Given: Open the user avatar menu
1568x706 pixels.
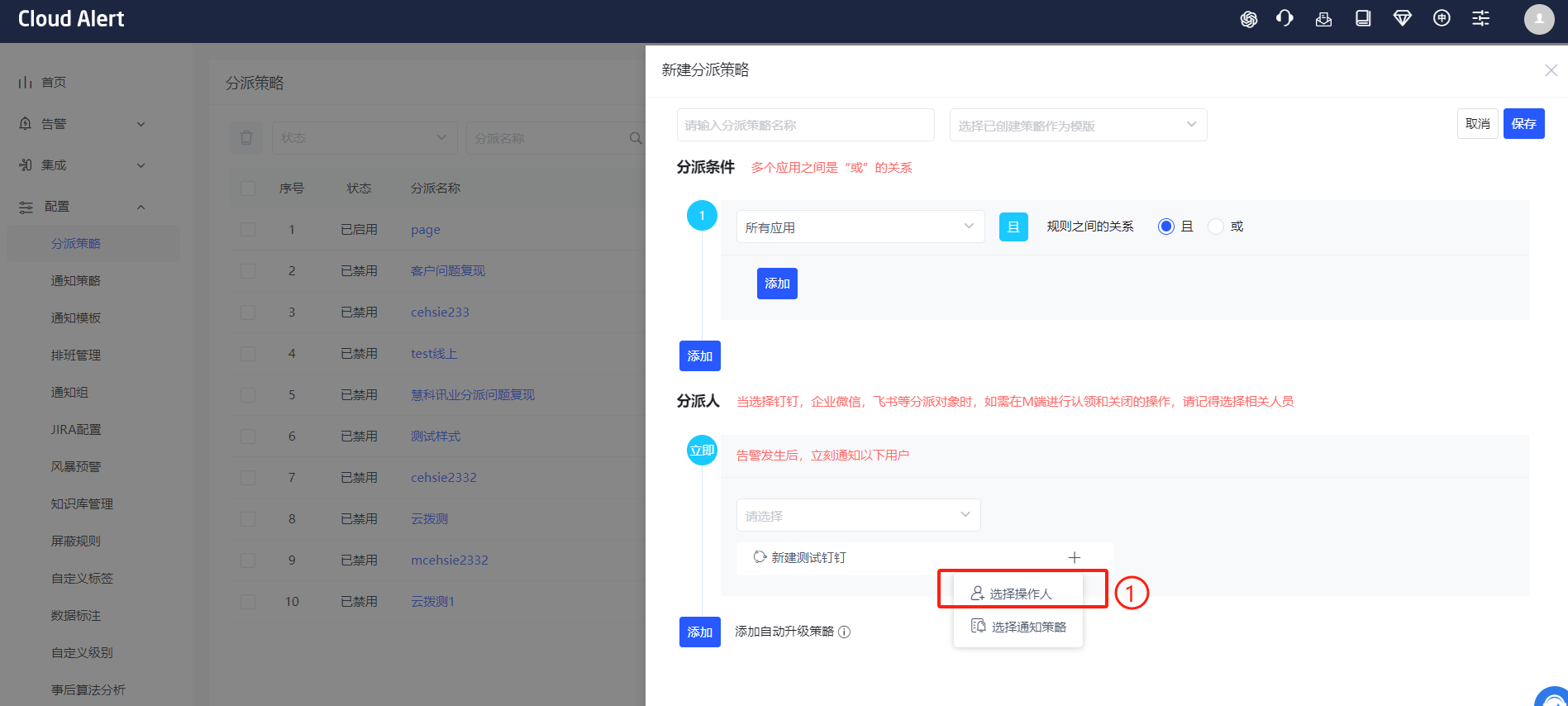Looking at the screenshot, I should click(1539, 19).
